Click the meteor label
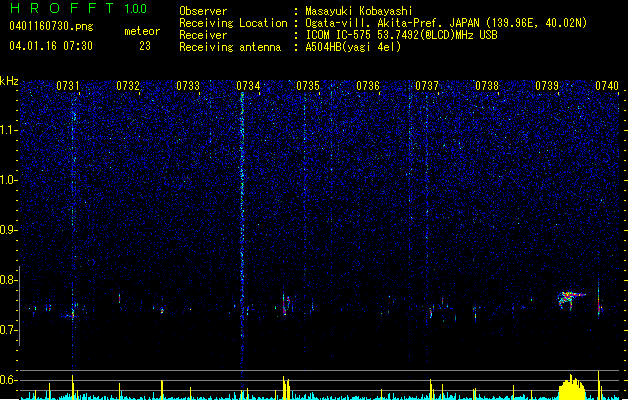Screen dimensions: 629x400 [142, 31]
